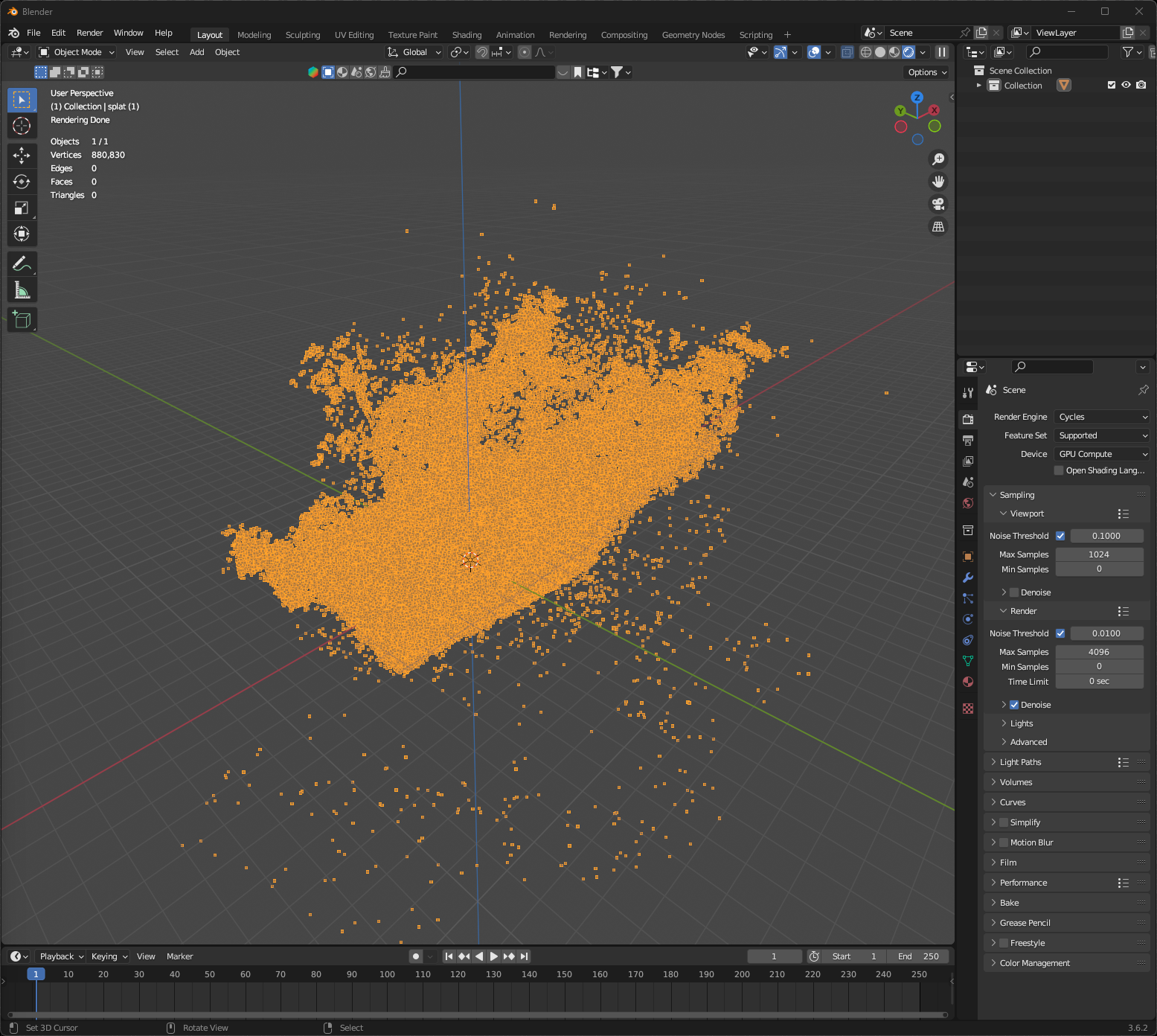Screen dimensions: 1157x1036
Task: Select the Transform tool
Action: pyautogui.click(x=22, y=234)
